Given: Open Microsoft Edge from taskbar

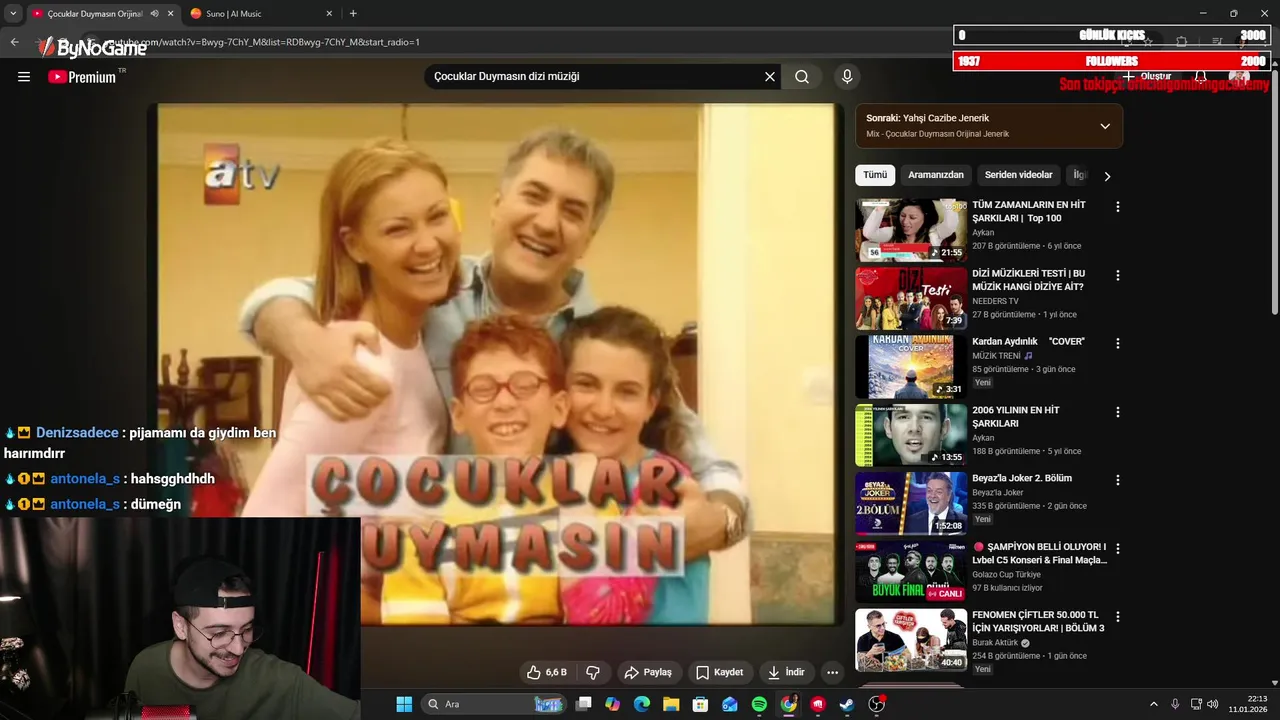Looking at the screenshot, I should pyautogui.click(x=642, y=704).
